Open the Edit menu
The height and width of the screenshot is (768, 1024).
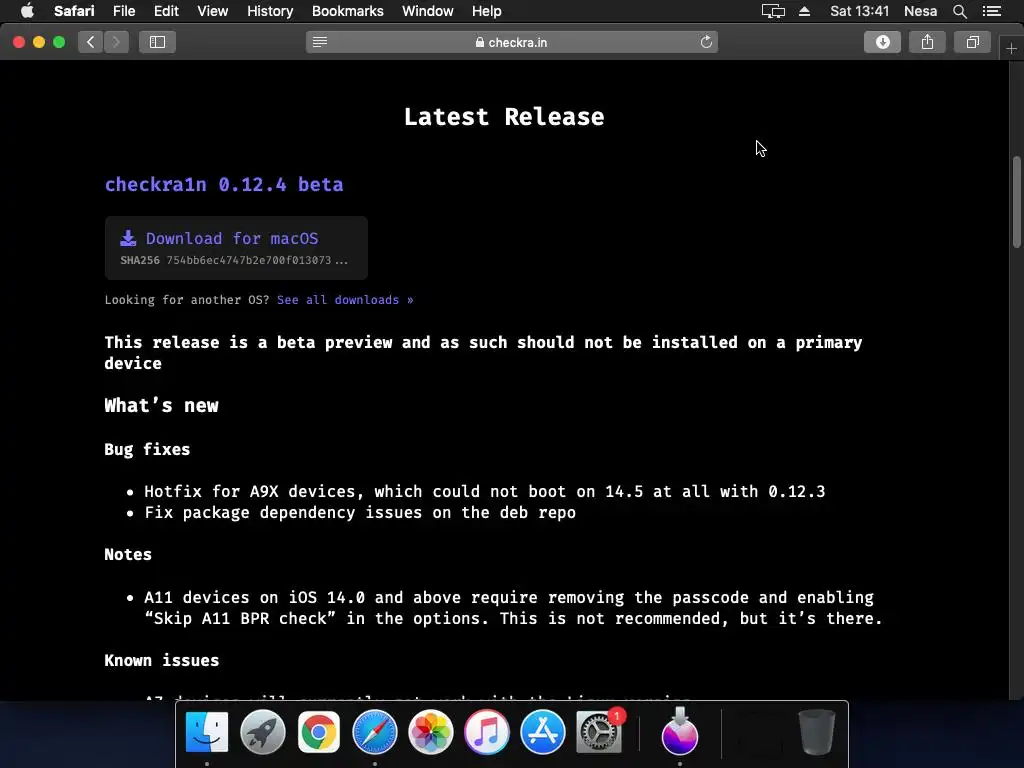pos(166,11)
